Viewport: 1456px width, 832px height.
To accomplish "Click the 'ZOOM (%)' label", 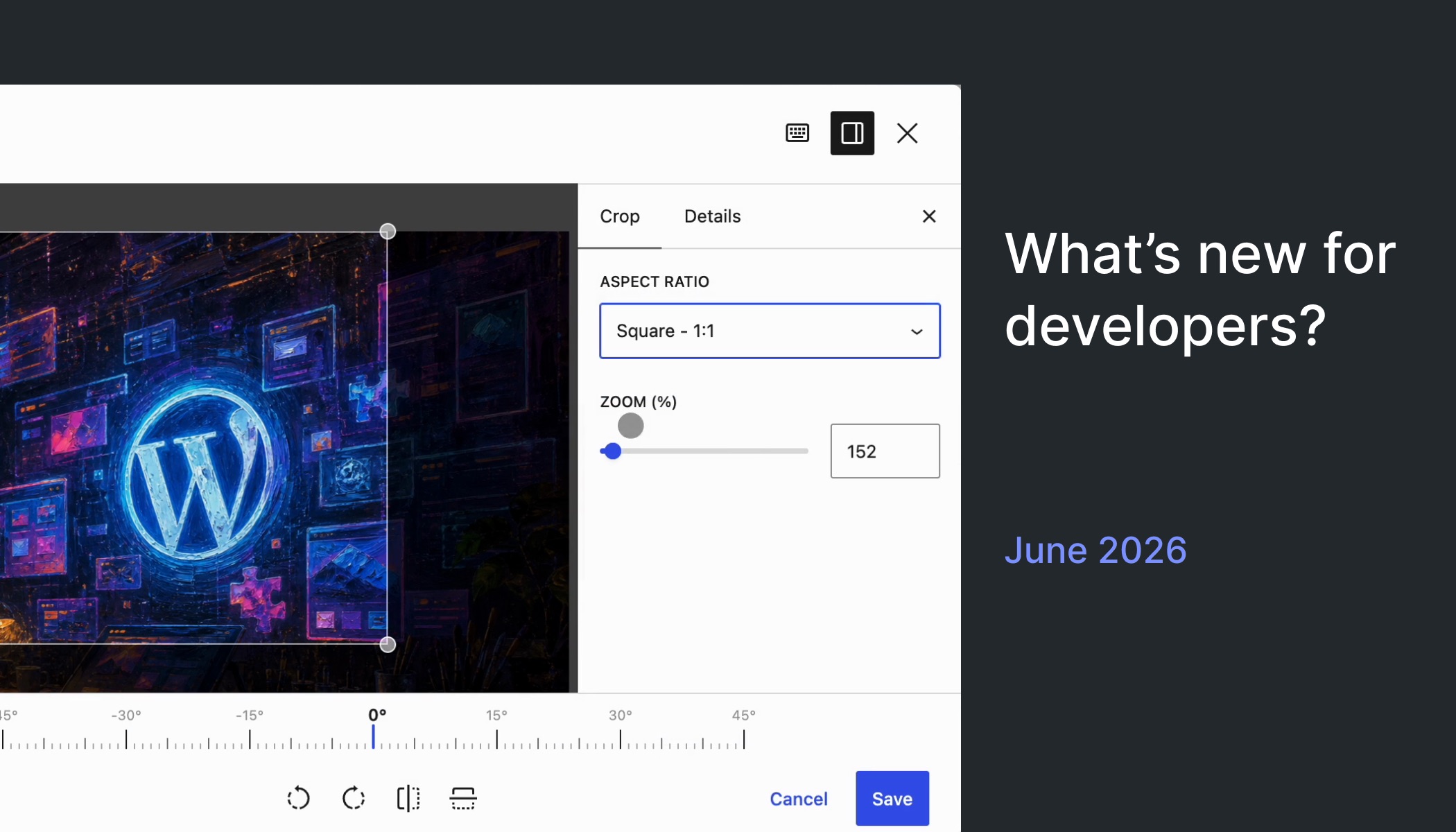I will coord(638,401).
